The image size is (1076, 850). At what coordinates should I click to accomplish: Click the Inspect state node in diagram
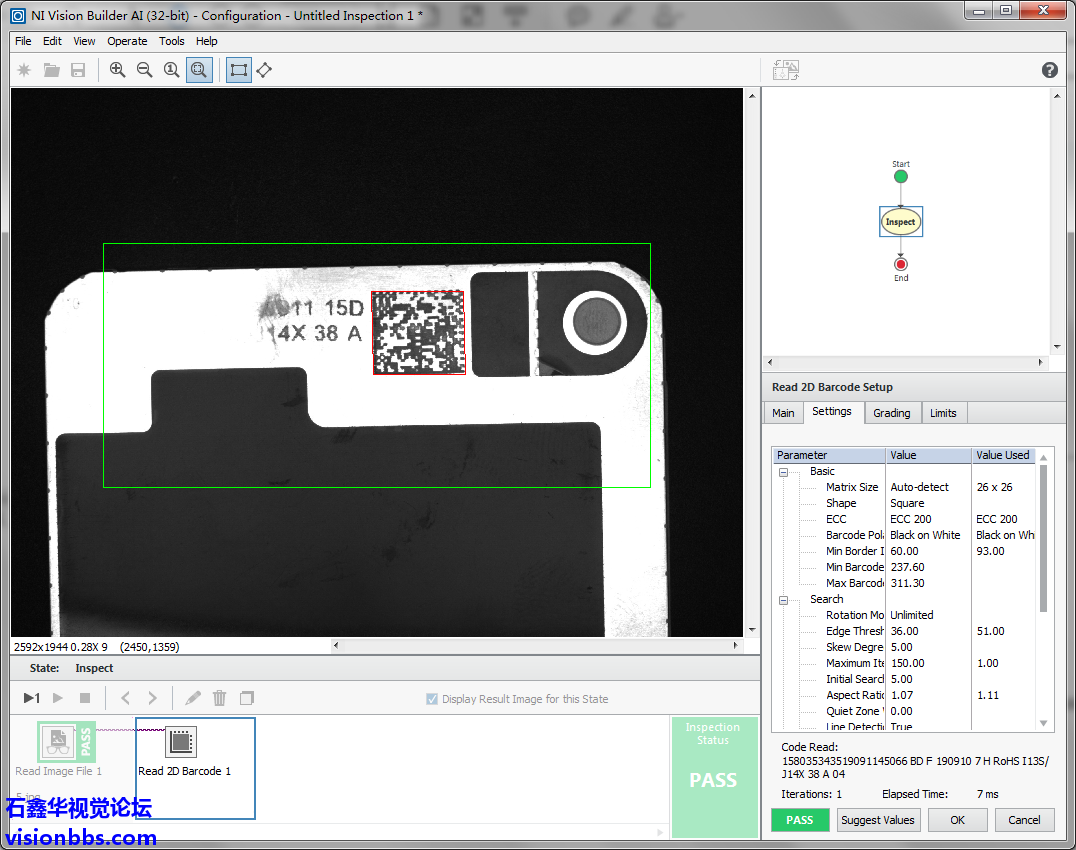(x=900, y=222)
